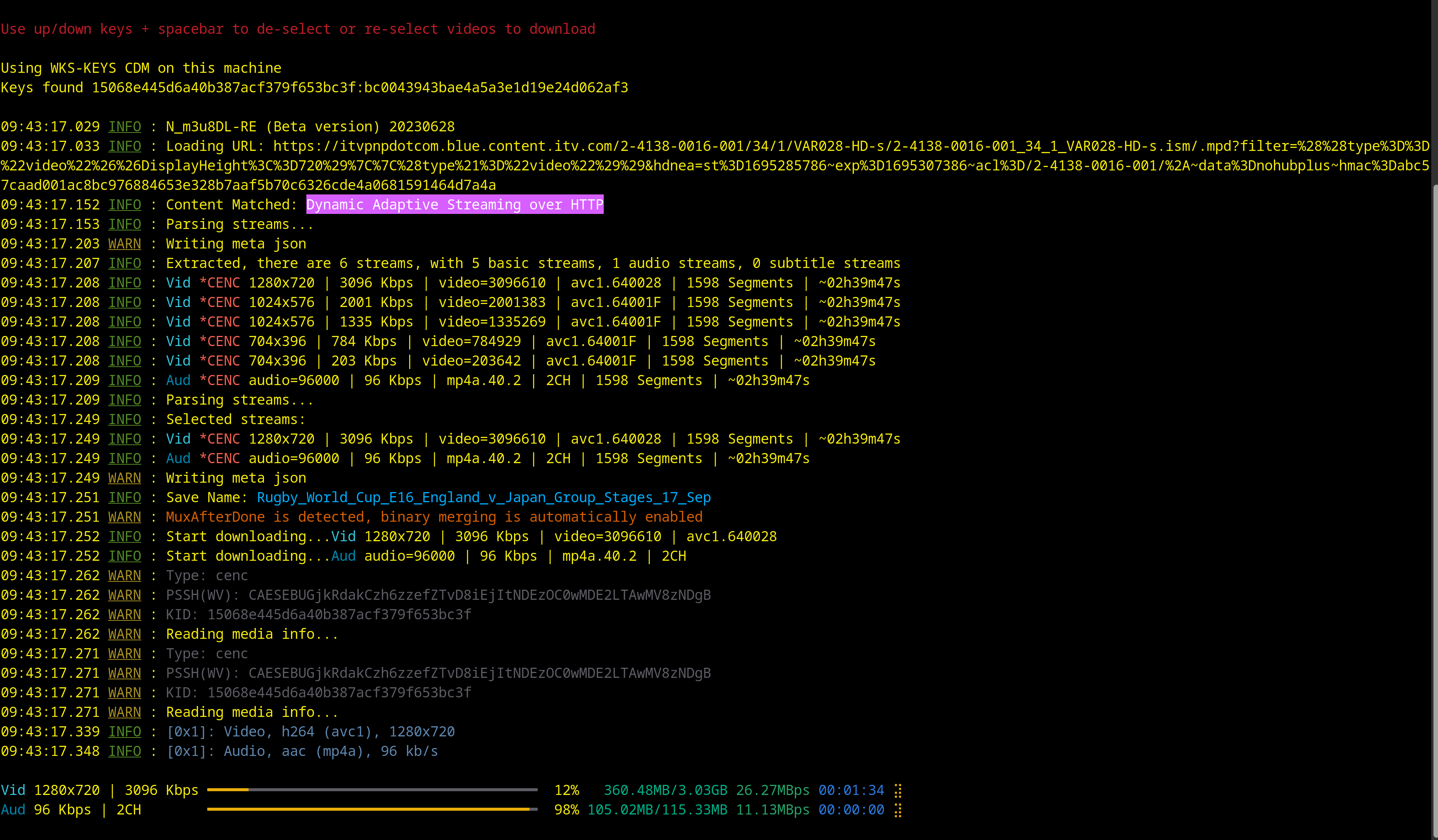Click the video download progress bar
The height and width of the screenshot is (840, 1438).
[x=372, y=790]
